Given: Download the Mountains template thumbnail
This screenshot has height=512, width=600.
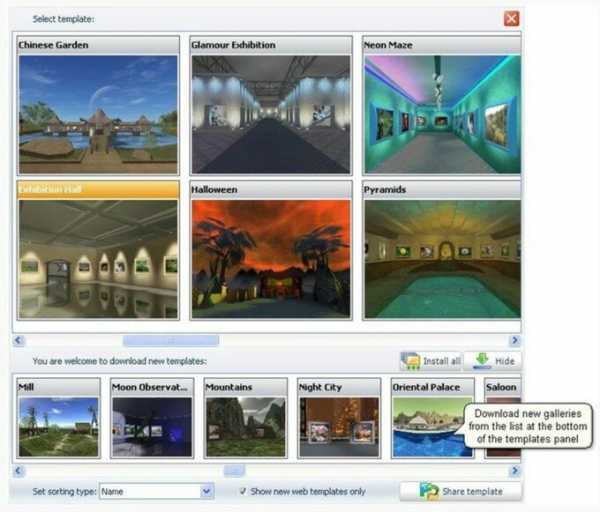Looking at the screenshot, I should (246, 427).
